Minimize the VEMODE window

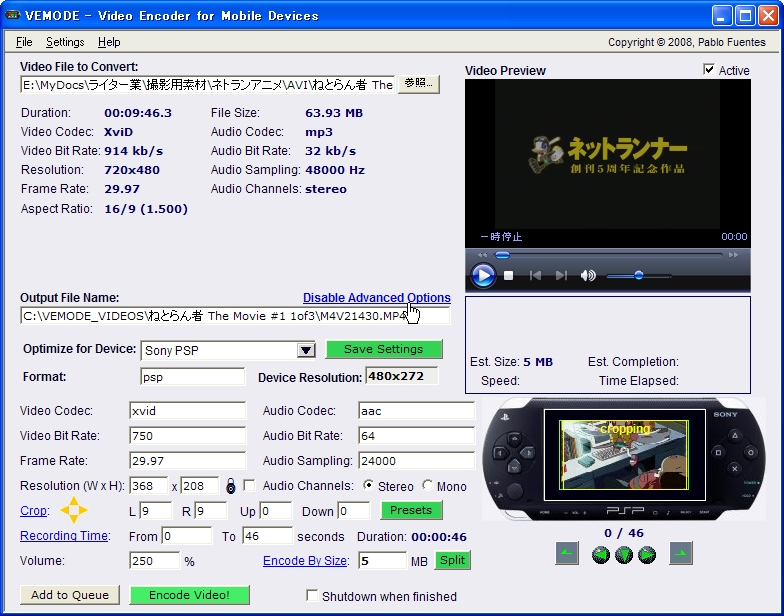click(722, 16)
